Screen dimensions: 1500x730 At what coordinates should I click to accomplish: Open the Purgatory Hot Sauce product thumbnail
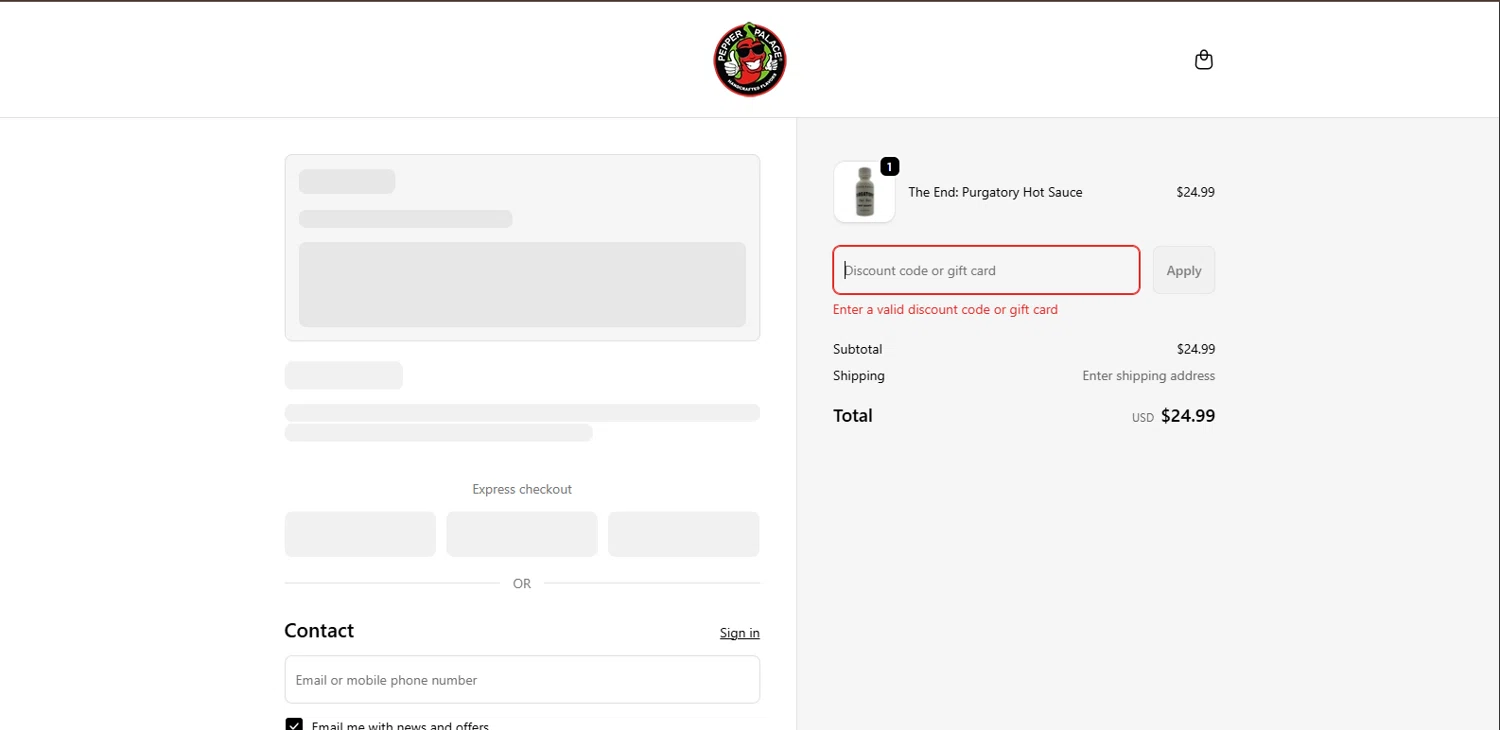coord(864,192)
